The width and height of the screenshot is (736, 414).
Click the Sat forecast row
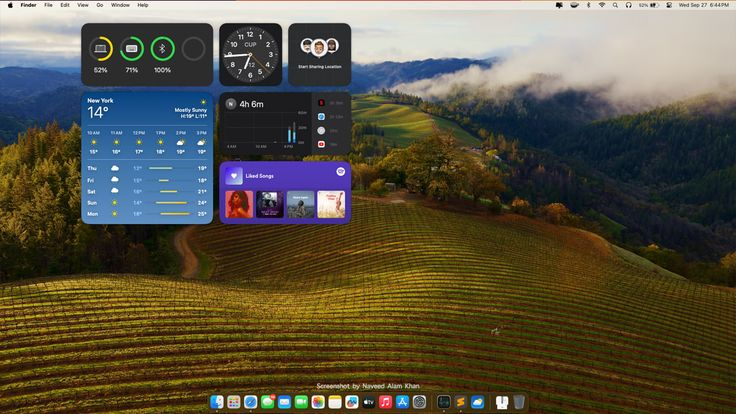point(147,192)
